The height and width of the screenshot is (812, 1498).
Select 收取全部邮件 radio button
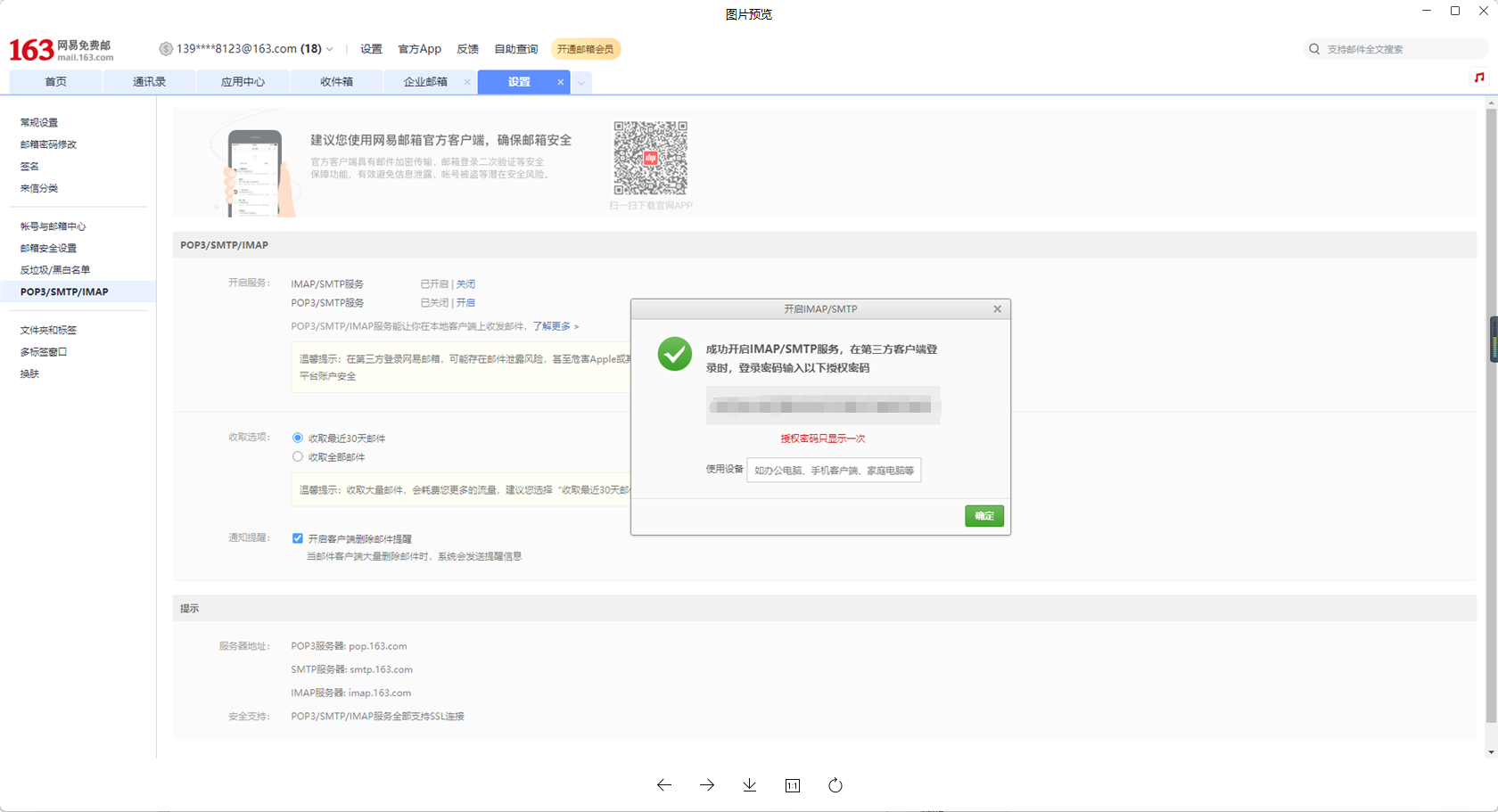[298, 456]
